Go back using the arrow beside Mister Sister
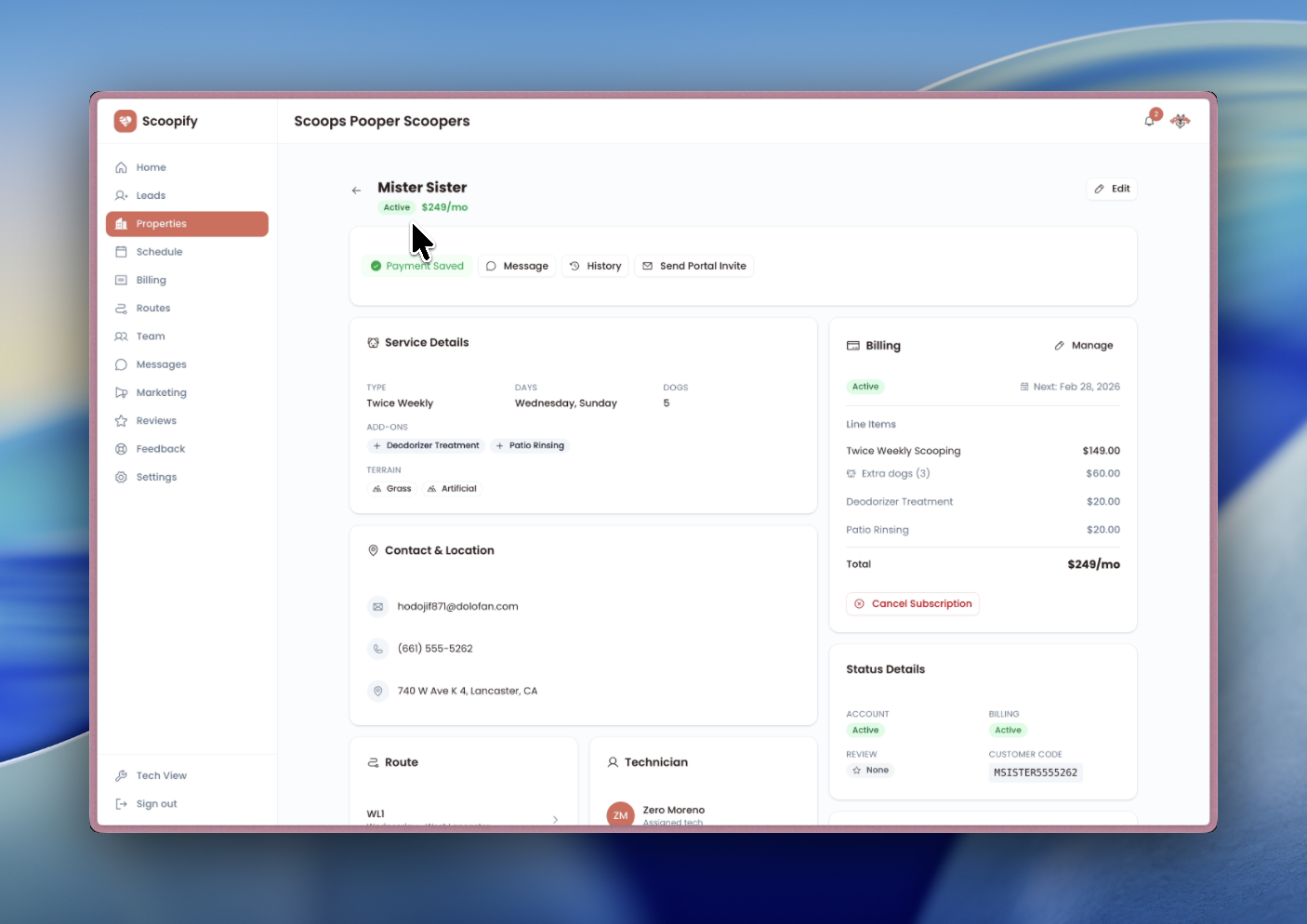Screen dimensions: 1307x924 (356, 190)
